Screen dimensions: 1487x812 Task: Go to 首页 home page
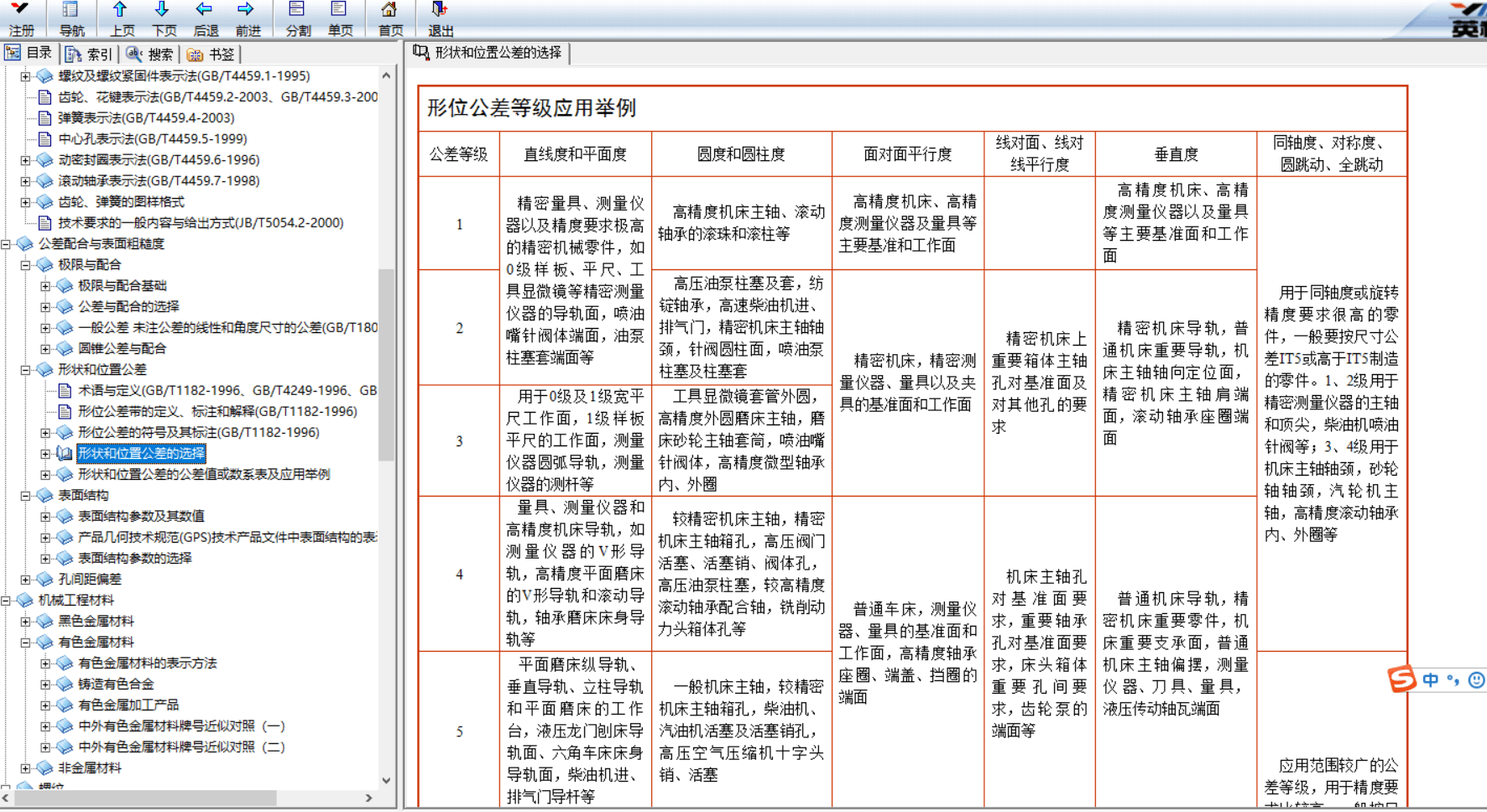[x=390, y=18]
